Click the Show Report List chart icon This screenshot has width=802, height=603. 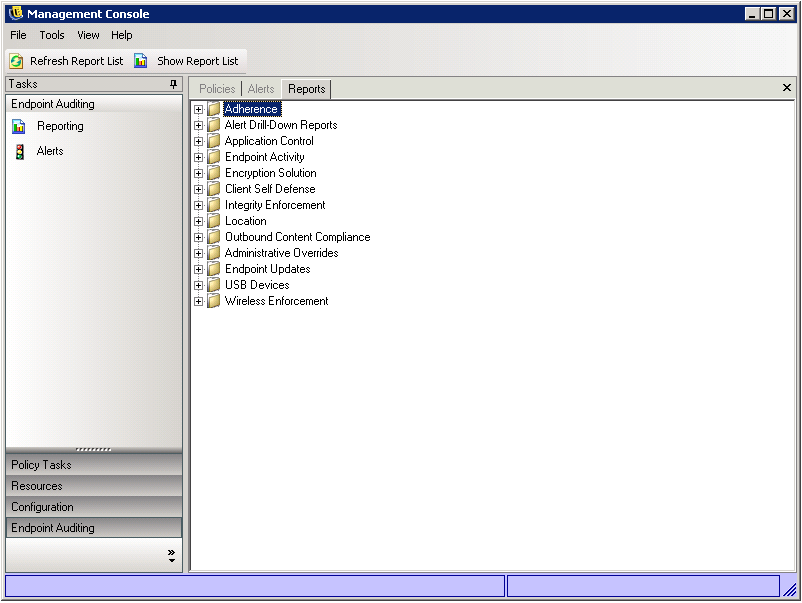pos(141,61)
